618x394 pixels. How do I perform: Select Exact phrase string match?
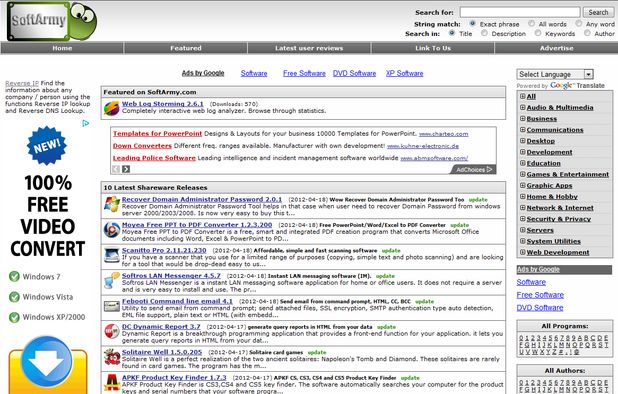[x=472, y=24]
